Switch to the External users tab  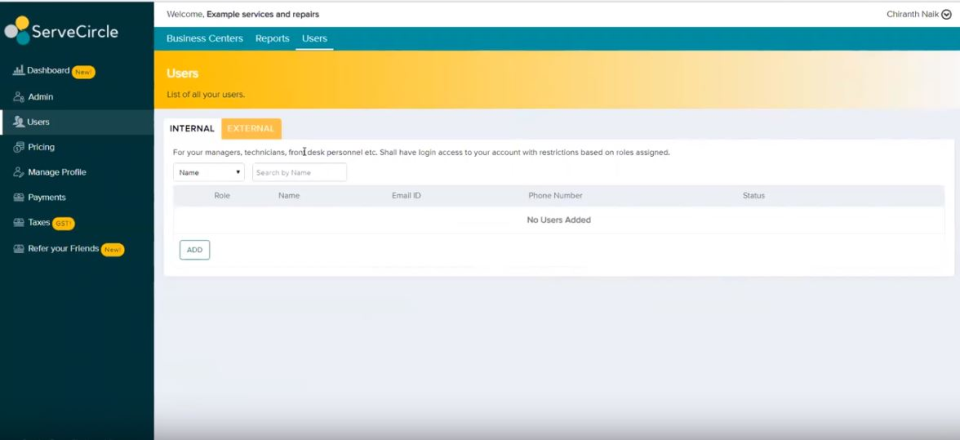[251, 129]
